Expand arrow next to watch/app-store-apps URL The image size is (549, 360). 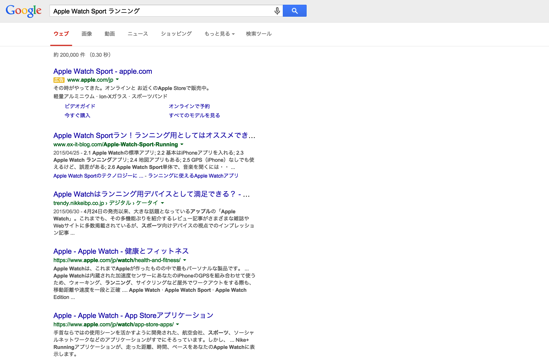pos(178,324)
